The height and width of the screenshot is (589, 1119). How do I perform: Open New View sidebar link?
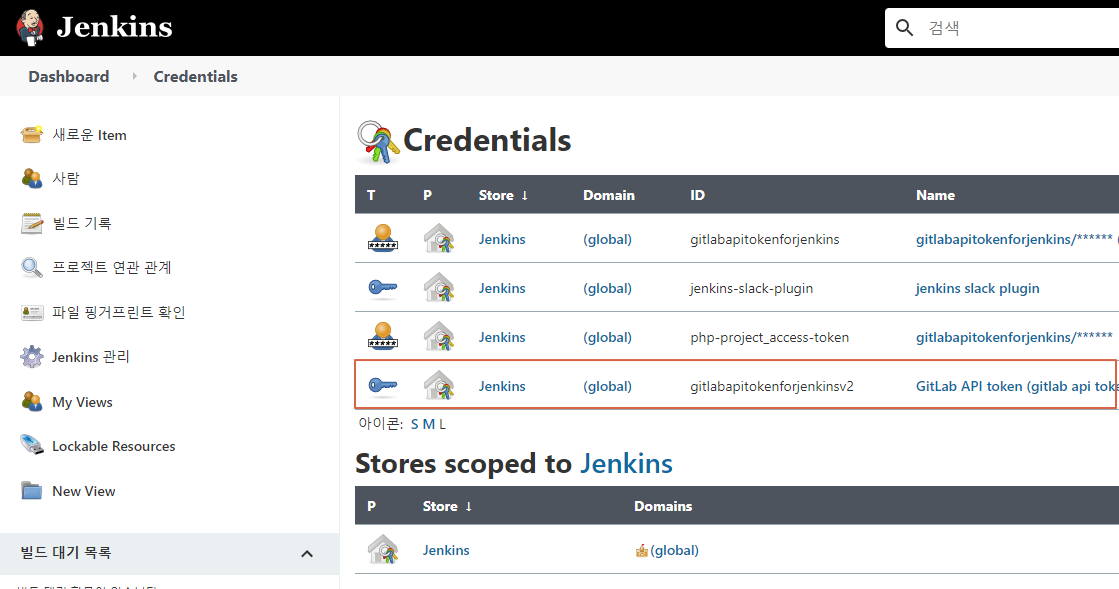pyautogui.click(x=83, y=491)
